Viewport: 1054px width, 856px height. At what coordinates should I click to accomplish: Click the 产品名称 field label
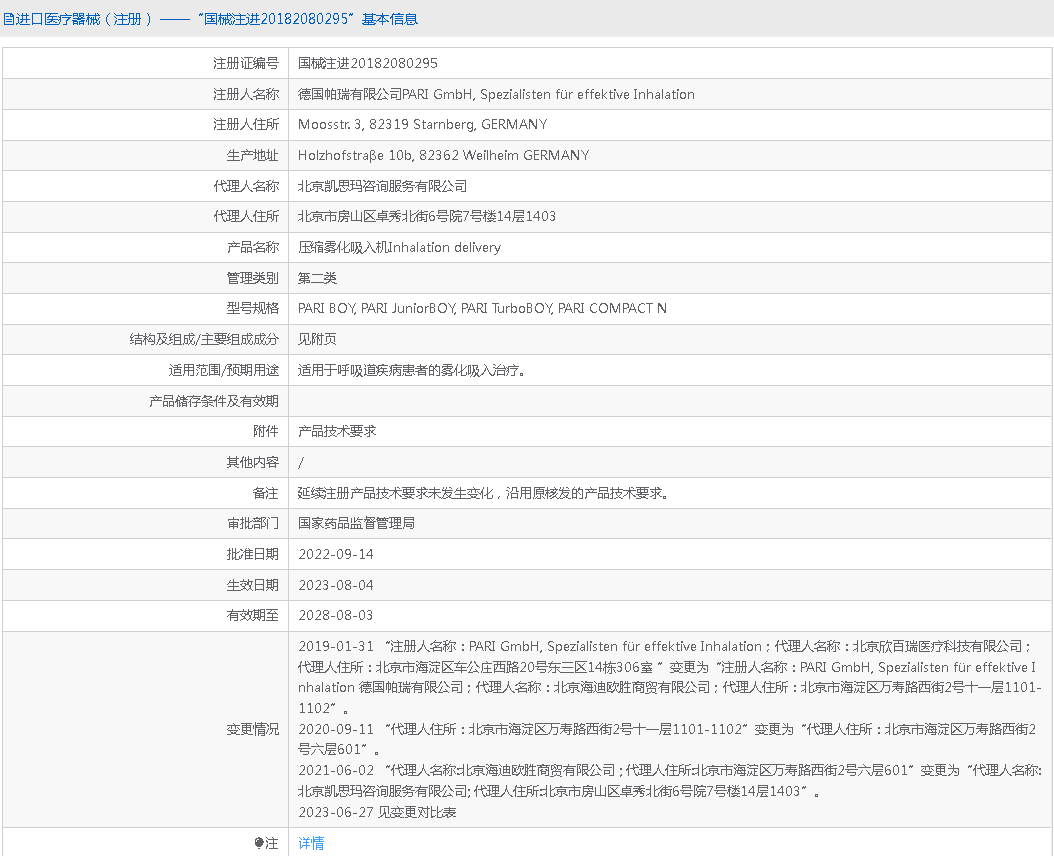pyautogui.click(x=253, y=247)
